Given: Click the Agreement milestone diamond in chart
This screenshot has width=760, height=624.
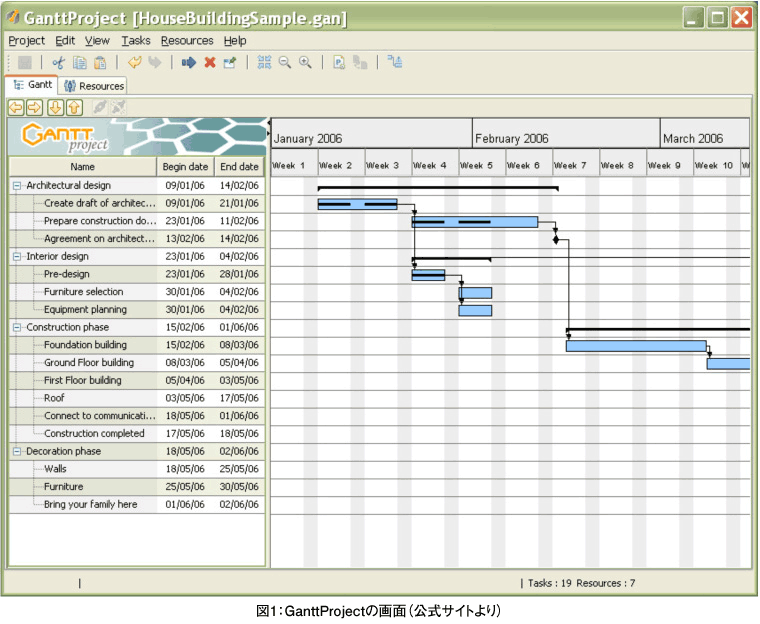Looking at the screenshot, I should [x=556, y=240].
